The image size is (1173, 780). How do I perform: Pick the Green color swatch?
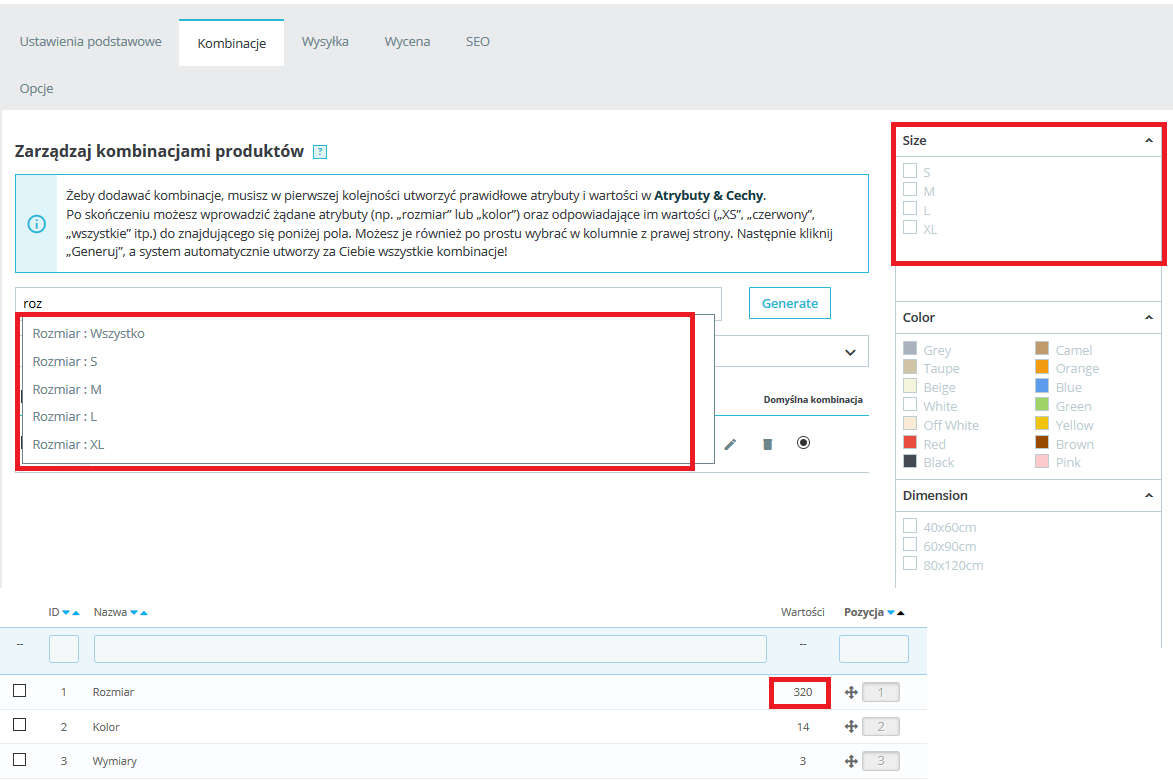[1042, 405]
